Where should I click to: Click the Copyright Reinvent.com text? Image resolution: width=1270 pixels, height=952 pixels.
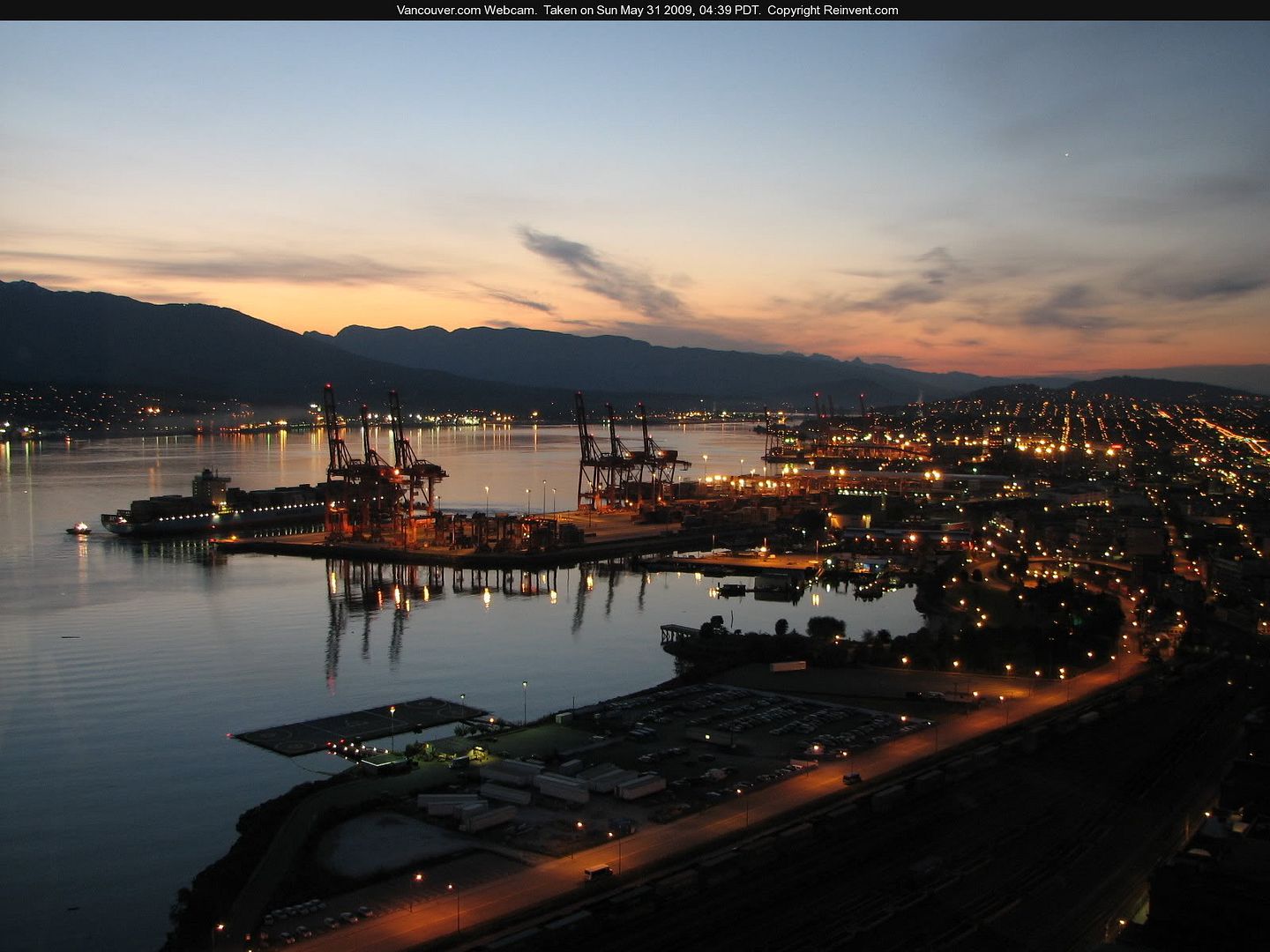[x=833, y=11]
